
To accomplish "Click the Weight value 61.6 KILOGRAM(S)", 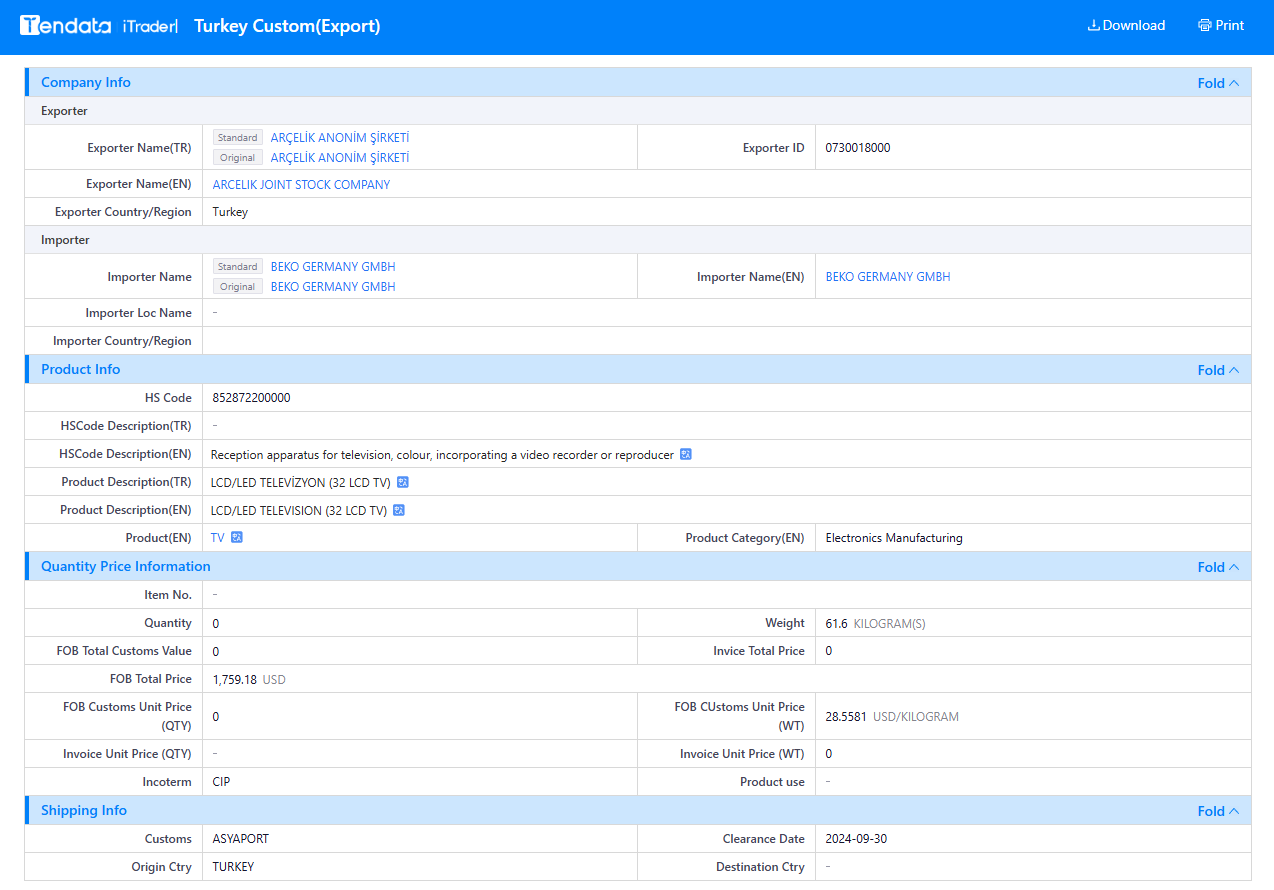I will (x=875, y=623).
